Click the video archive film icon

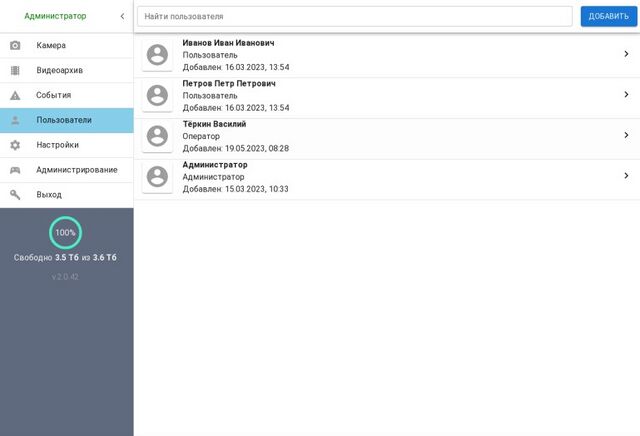tap(15, 70)
